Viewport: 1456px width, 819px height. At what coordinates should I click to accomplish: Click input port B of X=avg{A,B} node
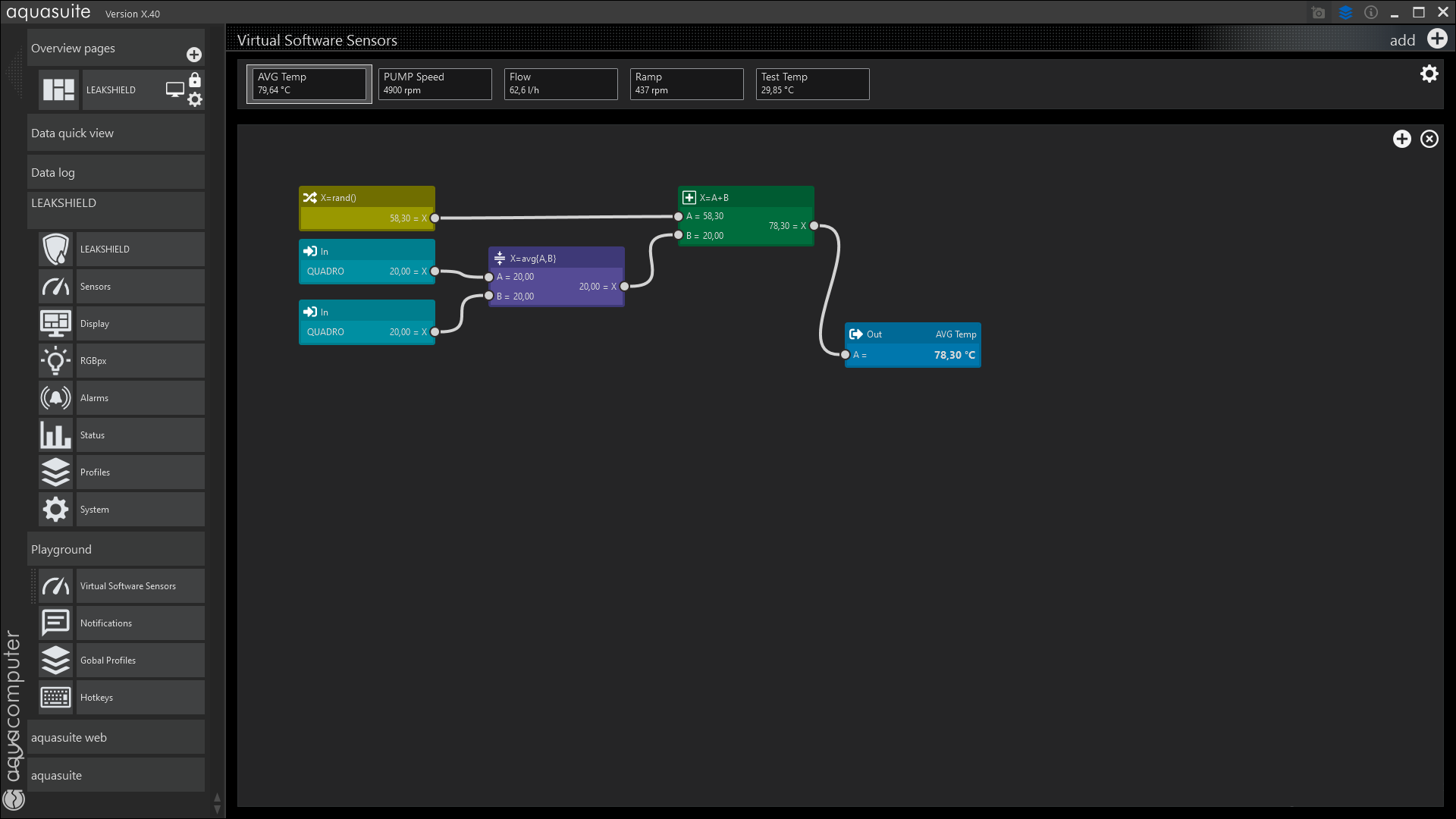pos(488,296)
